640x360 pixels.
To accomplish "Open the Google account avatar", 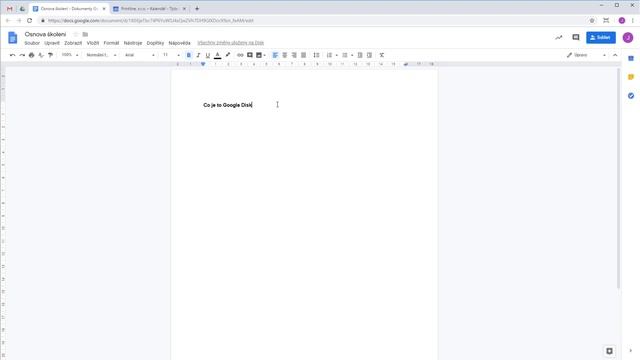I will pyautogui.click(x=628, y=38).
